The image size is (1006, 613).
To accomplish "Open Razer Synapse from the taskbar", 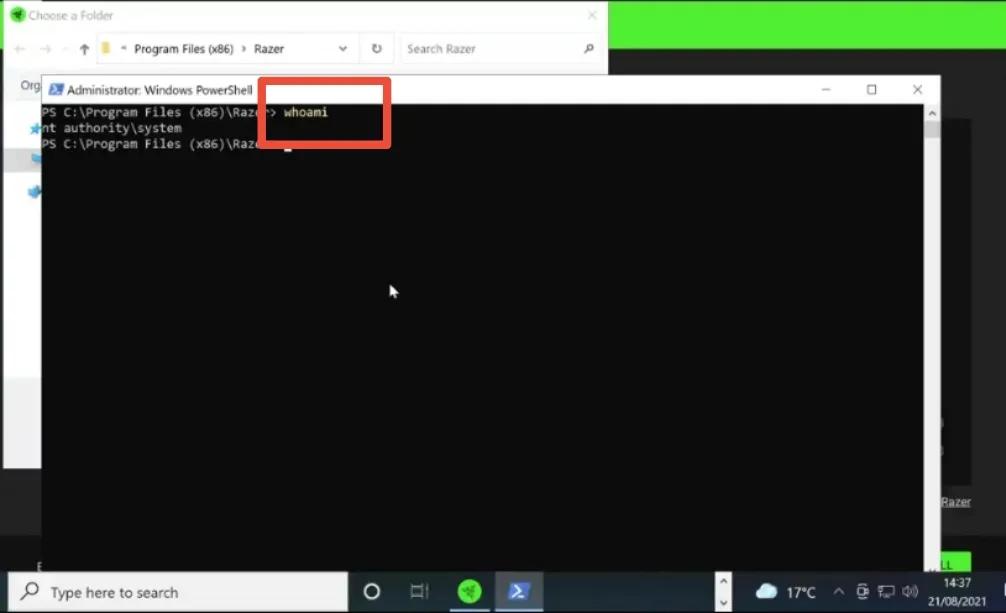I will 470,590.
